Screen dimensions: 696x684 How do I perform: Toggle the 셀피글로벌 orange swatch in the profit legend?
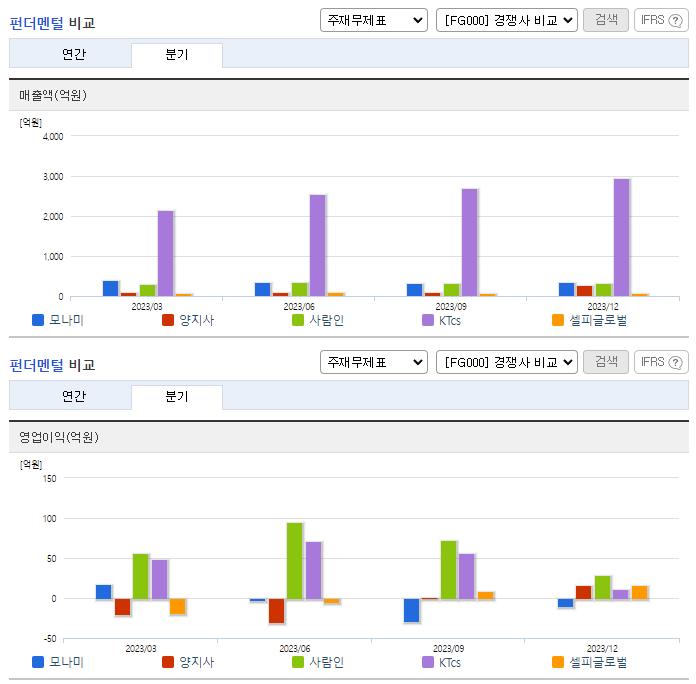pos(558,662)
